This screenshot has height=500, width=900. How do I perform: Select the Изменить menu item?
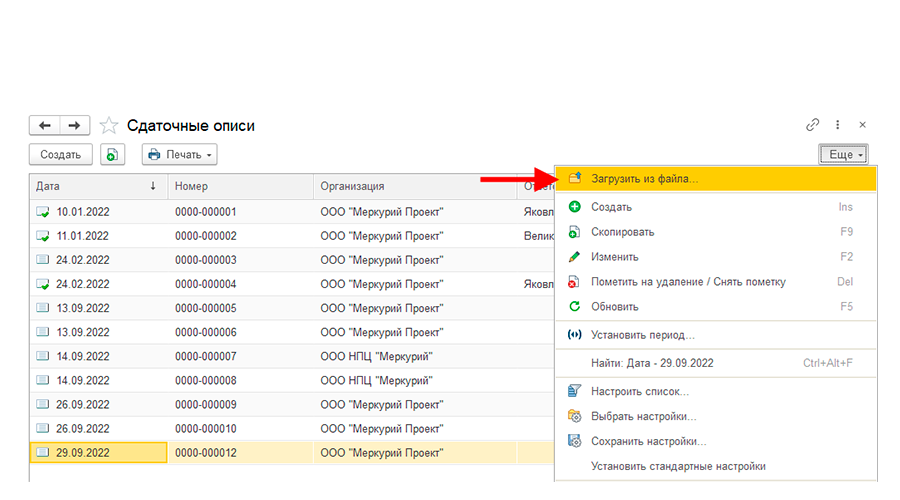715,257
